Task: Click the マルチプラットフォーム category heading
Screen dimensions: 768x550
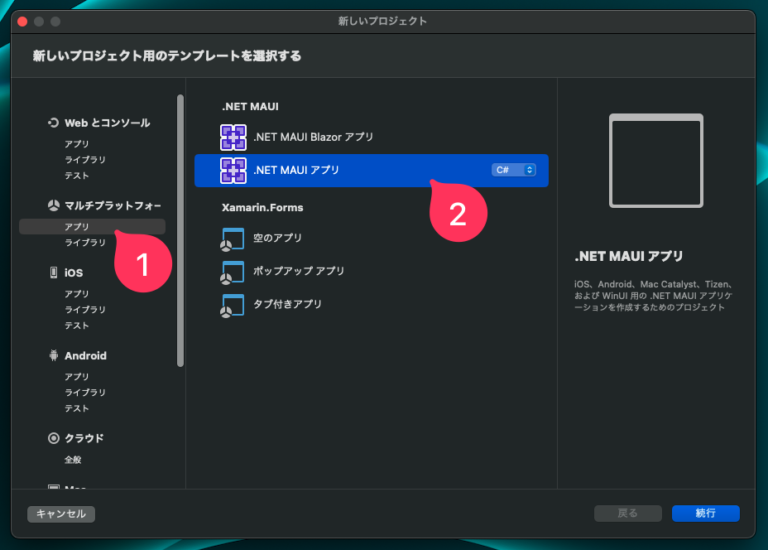Action: [113, 206]
